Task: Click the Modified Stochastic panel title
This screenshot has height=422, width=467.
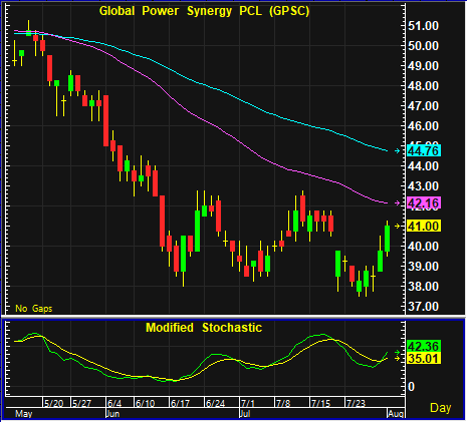Action: 204,328
